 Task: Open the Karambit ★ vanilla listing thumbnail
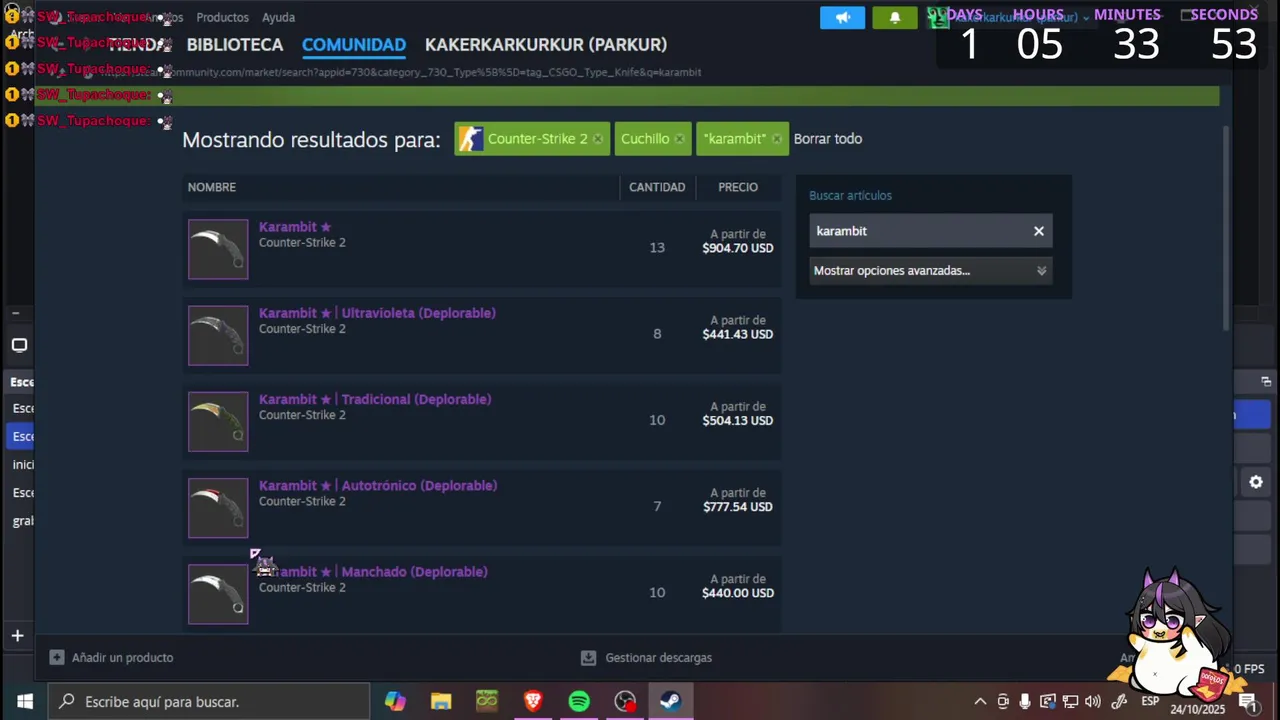point(218,249)
